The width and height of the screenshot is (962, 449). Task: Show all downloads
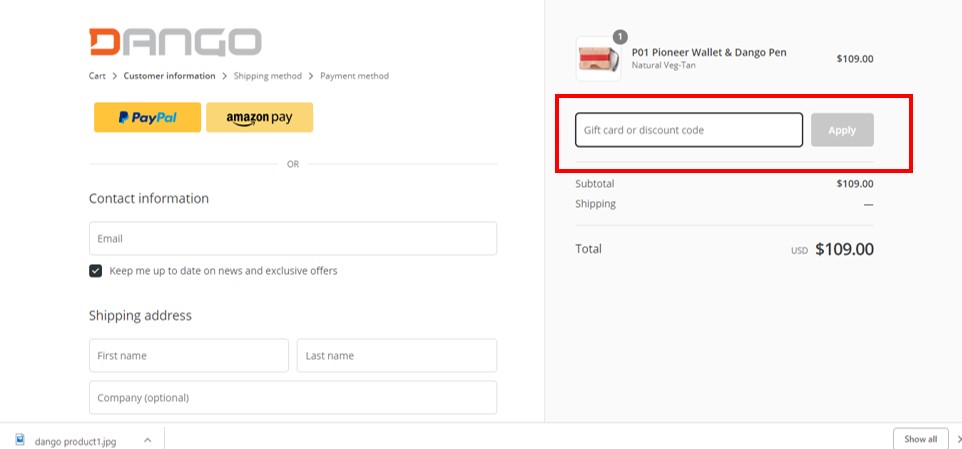[x=920, y=439]
